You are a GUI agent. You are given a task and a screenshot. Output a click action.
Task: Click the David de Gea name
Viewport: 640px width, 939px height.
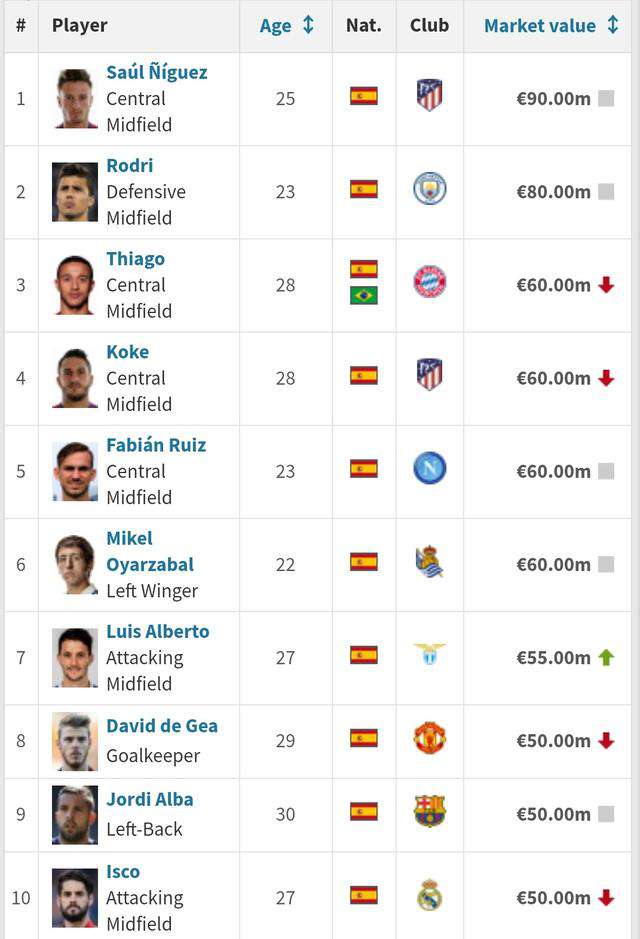click(x=162, y=726)
